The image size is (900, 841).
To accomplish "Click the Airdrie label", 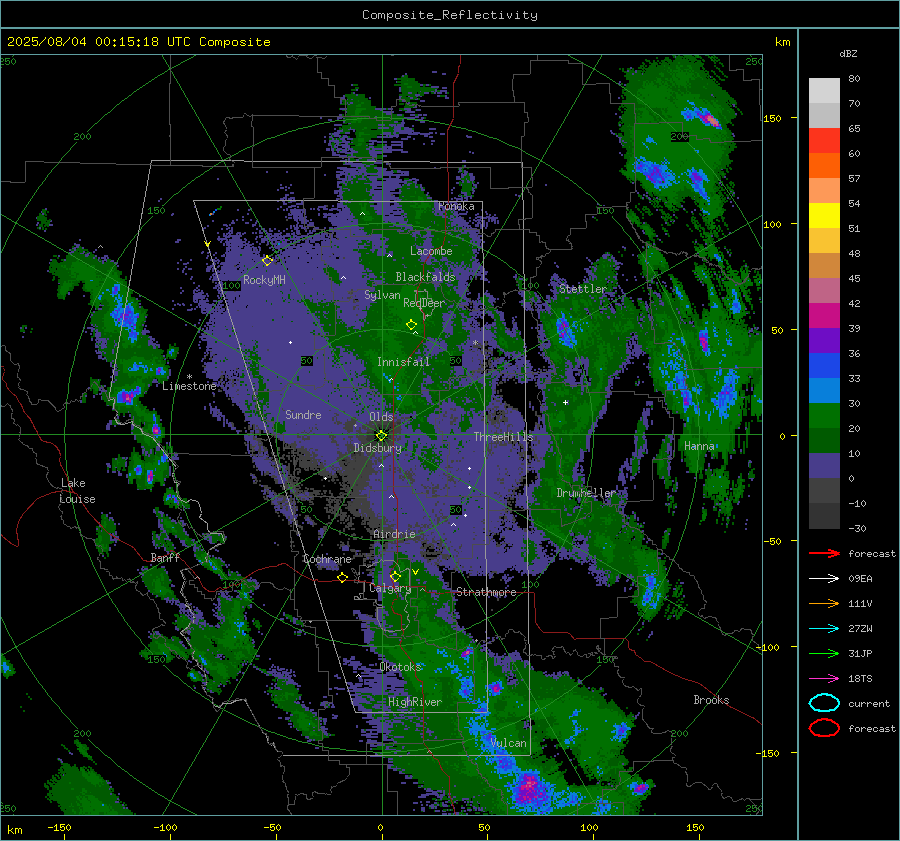I will [394, 534].
